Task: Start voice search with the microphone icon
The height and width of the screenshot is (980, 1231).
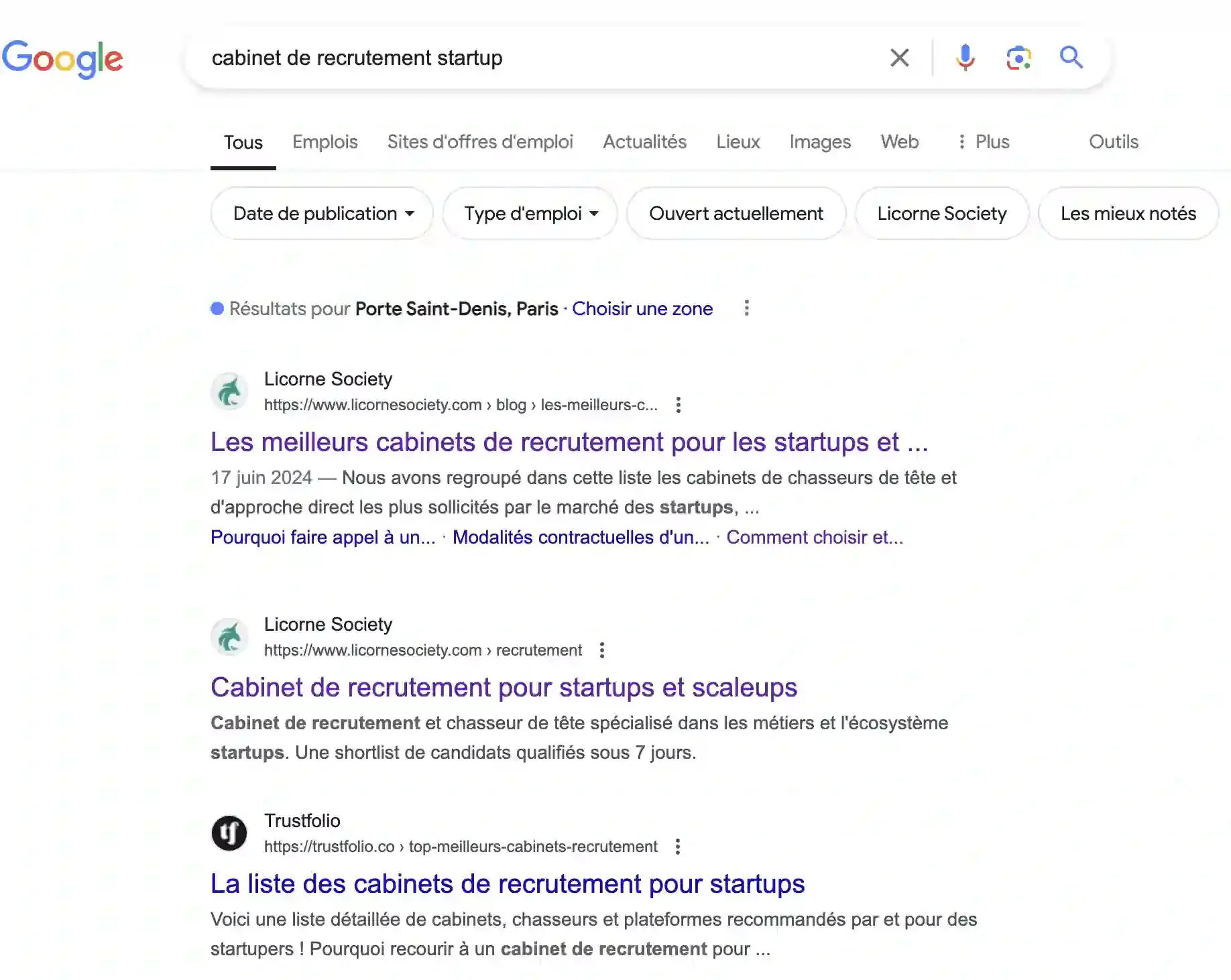Action: 965,58
